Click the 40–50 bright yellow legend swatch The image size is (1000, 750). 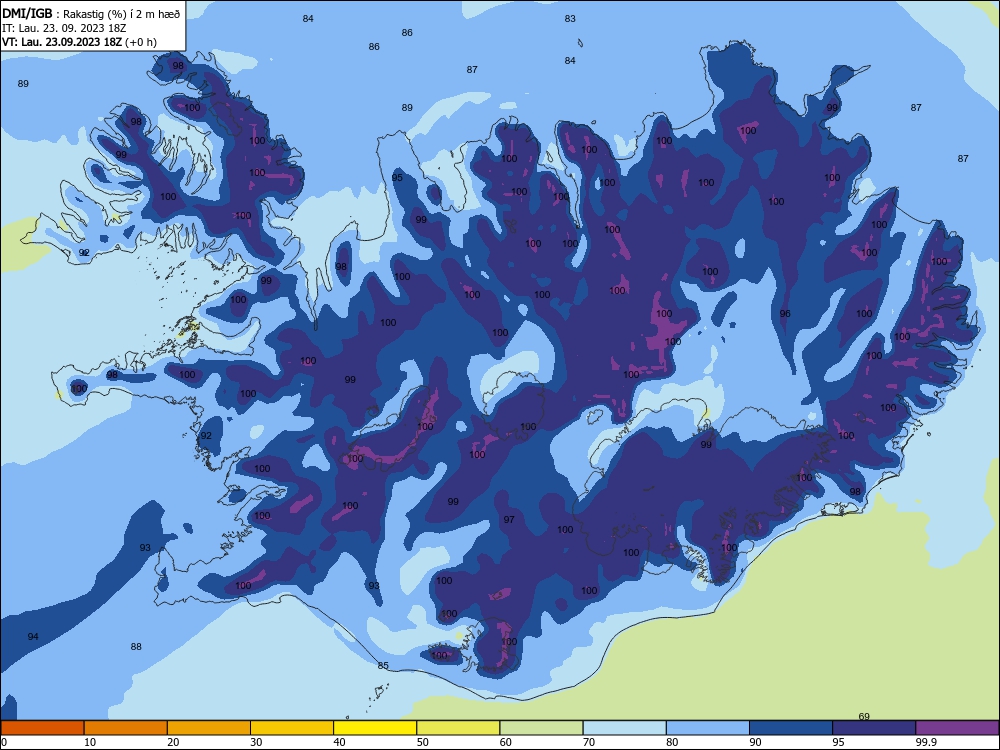tap(375, 728)
